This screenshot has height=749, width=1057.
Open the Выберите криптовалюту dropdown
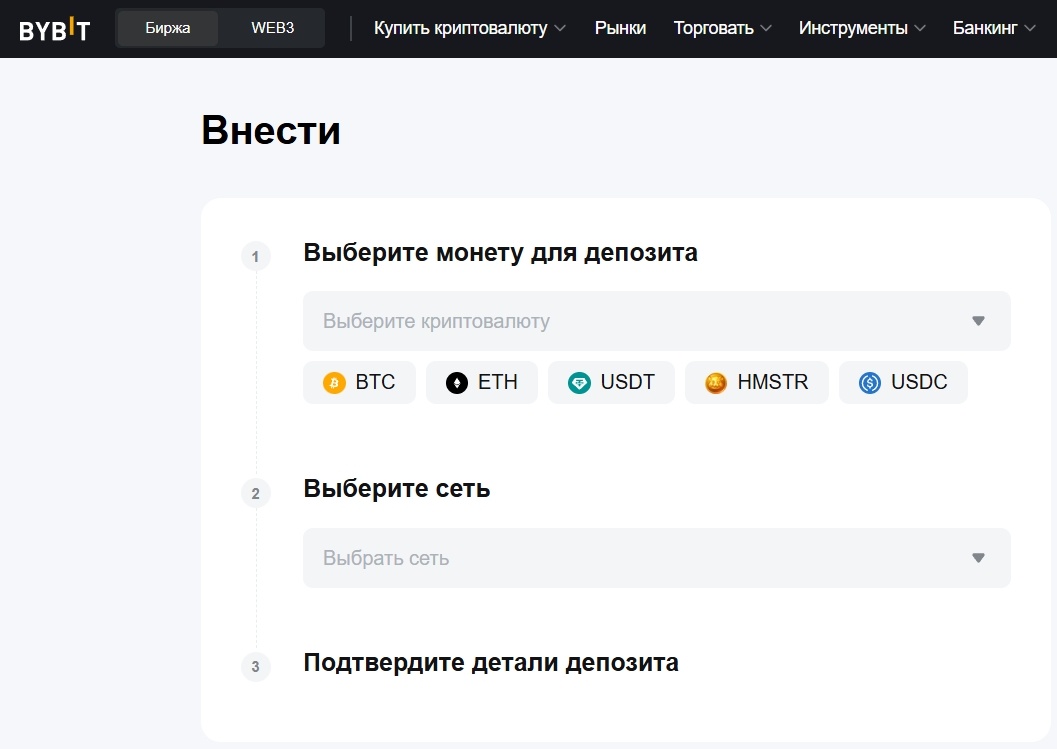tap(657, 321)
